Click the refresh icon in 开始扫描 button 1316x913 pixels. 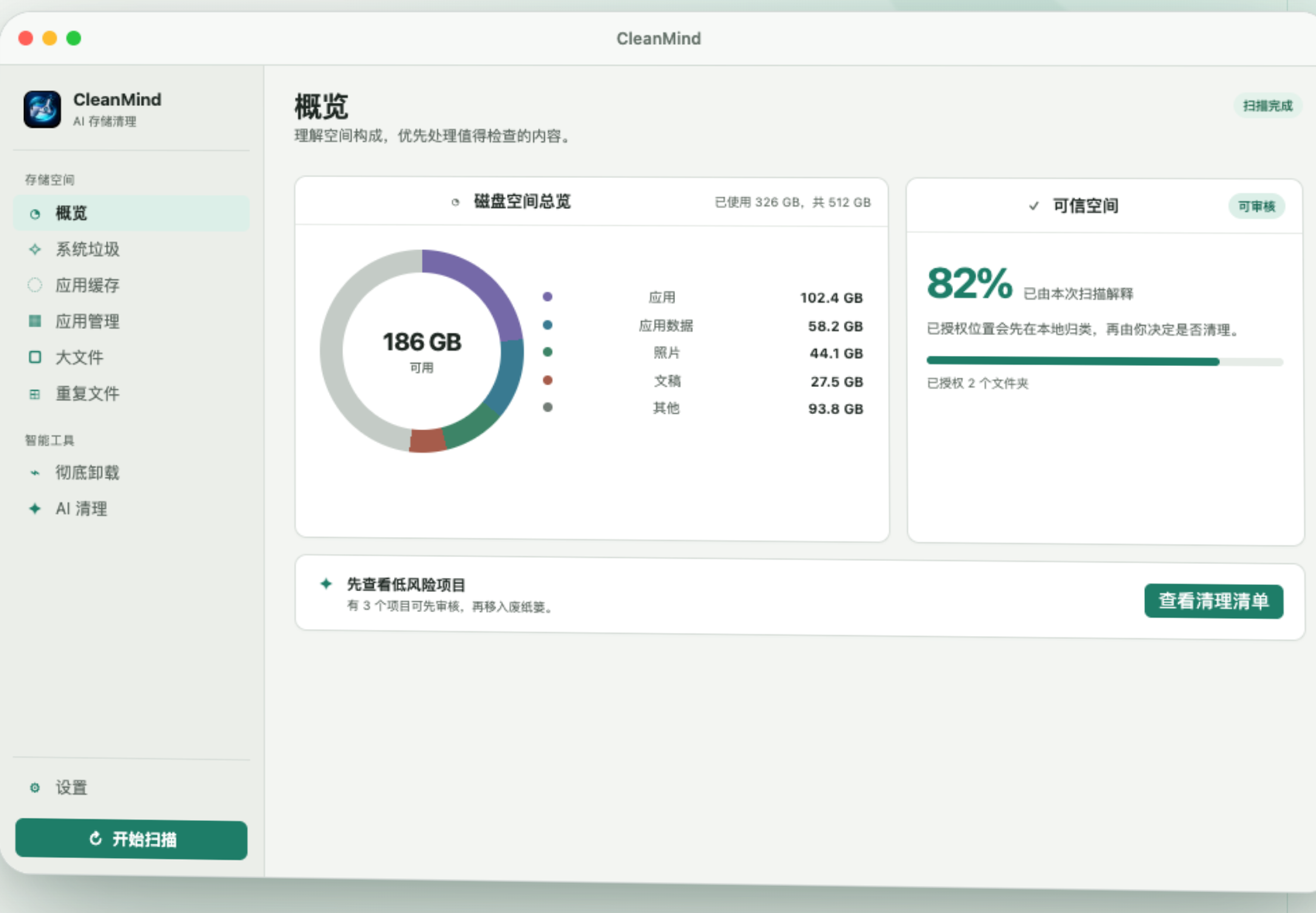pos(95,839)
